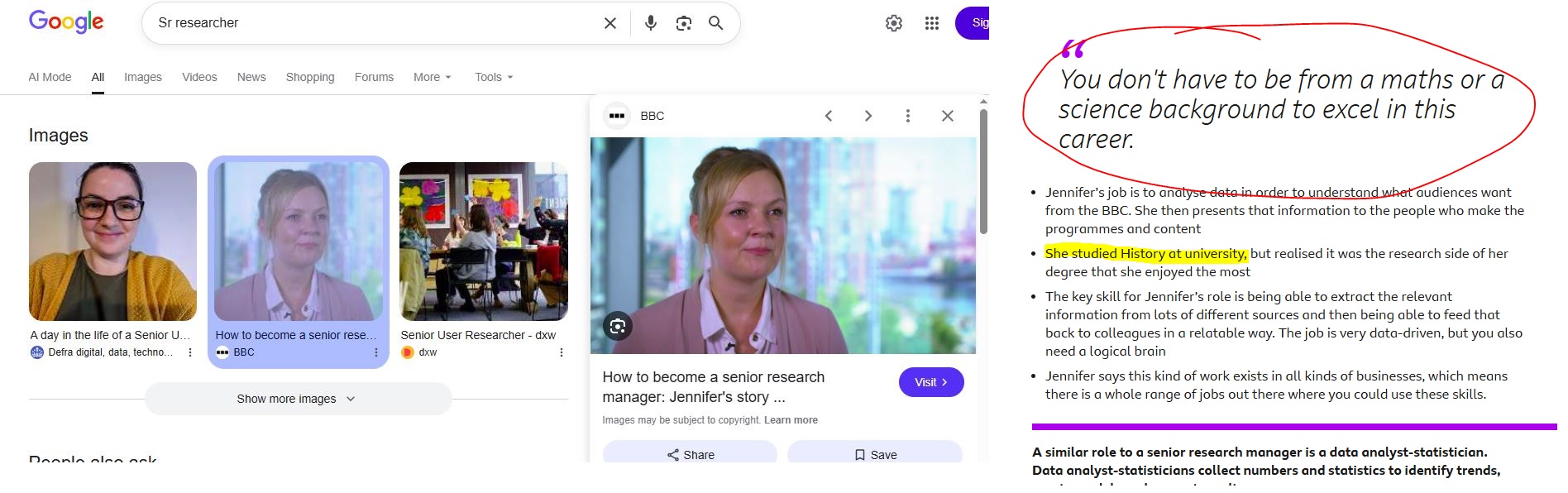
Task: Click the quote 'You don't have to be from a maths'
Action: (1280, 109)
